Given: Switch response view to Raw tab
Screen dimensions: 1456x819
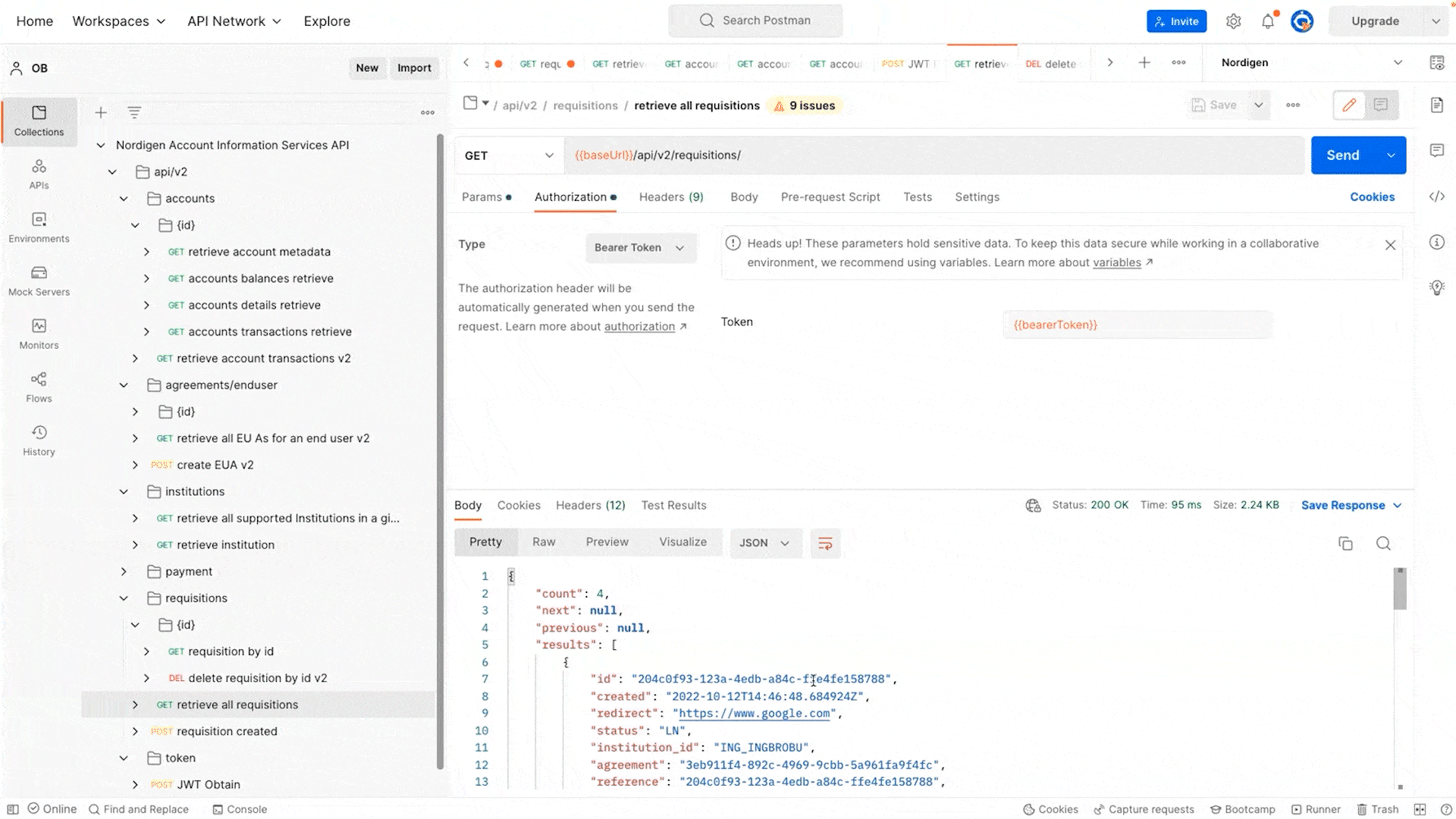Looking at the screenshot, I should (544, 542).
